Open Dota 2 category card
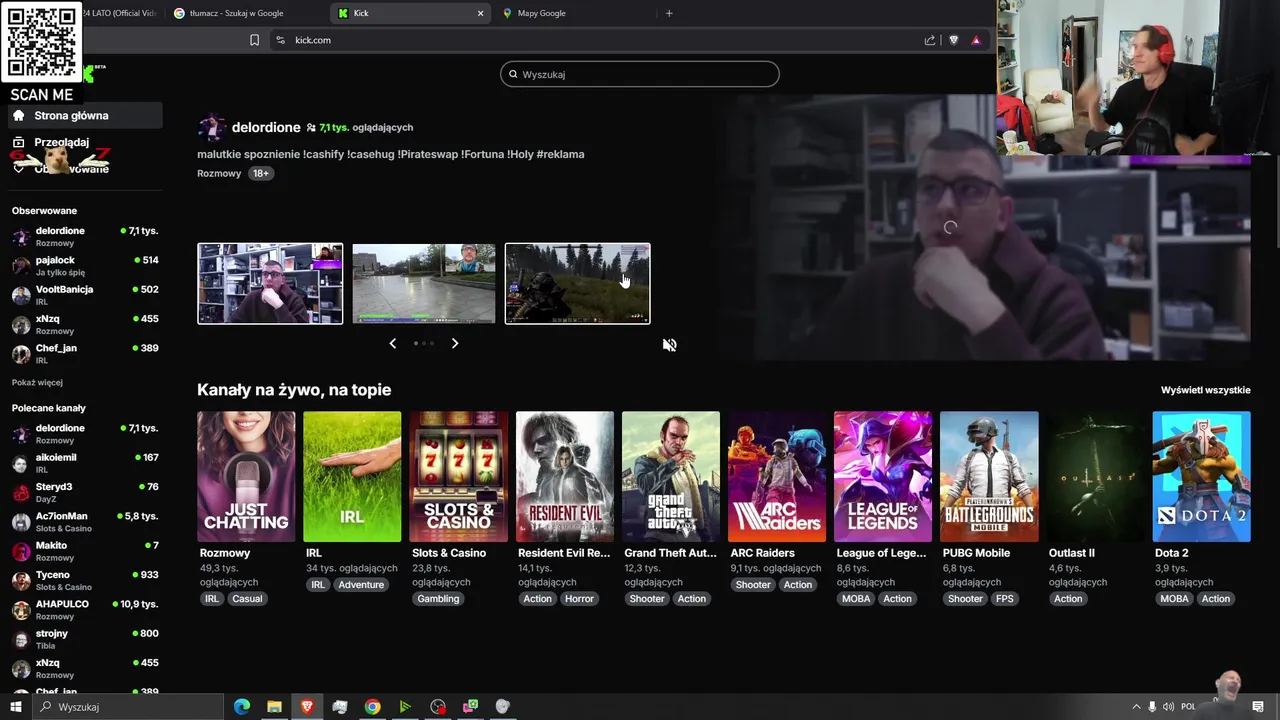This screenshot has height=720, width=1280. click(1201, 477)
